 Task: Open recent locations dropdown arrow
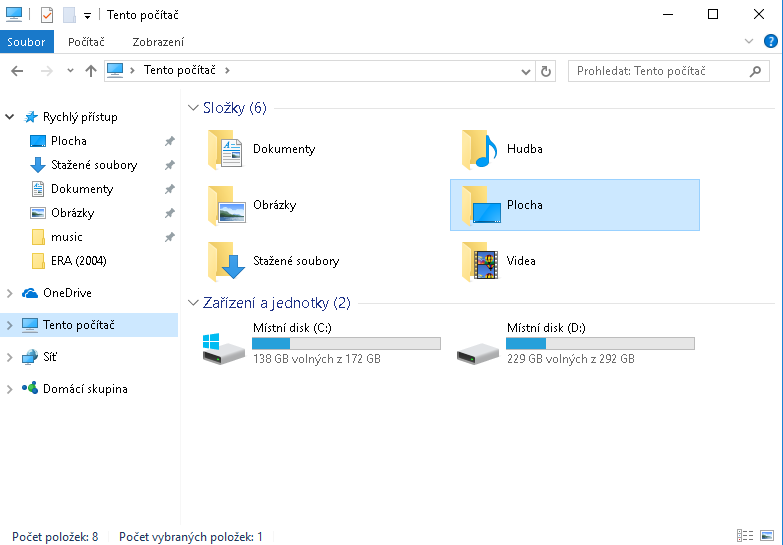(x=70, y=71)
